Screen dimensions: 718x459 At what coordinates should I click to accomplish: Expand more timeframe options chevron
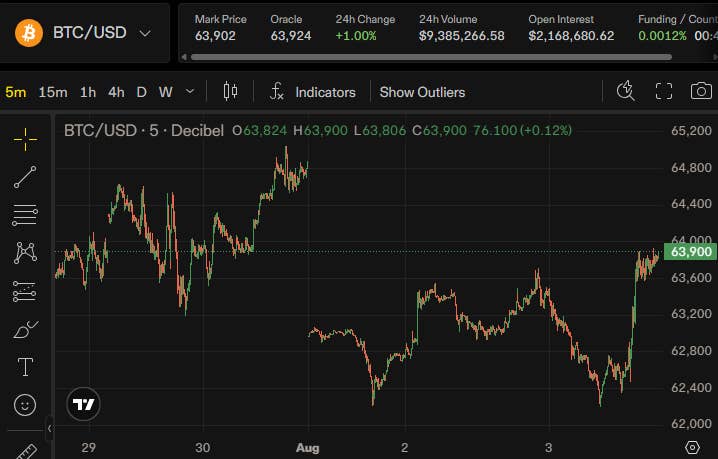tap(190, 92)
